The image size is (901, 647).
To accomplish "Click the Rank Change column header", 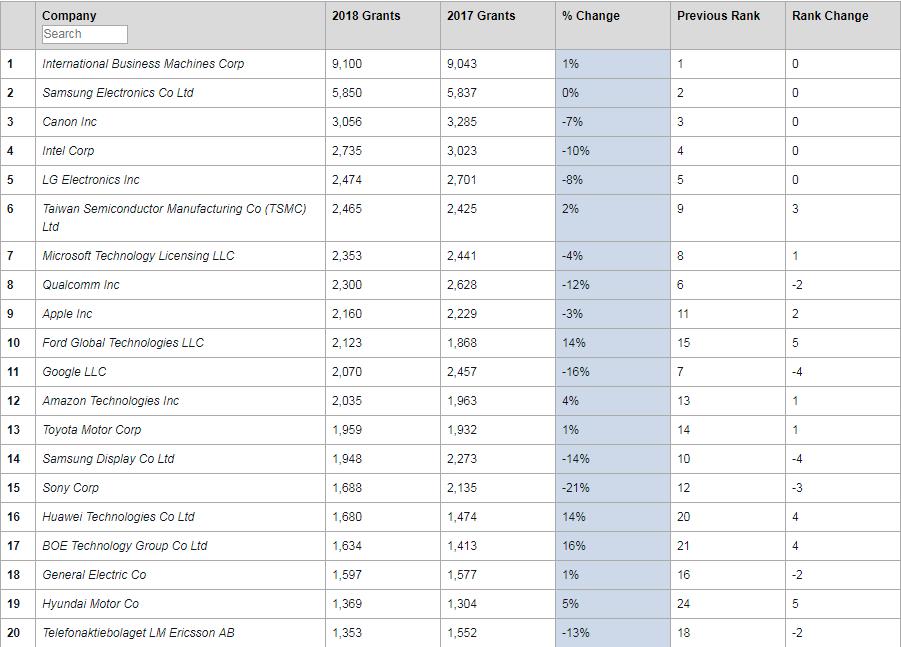I will pyautogui.click(x=830, y=16).
